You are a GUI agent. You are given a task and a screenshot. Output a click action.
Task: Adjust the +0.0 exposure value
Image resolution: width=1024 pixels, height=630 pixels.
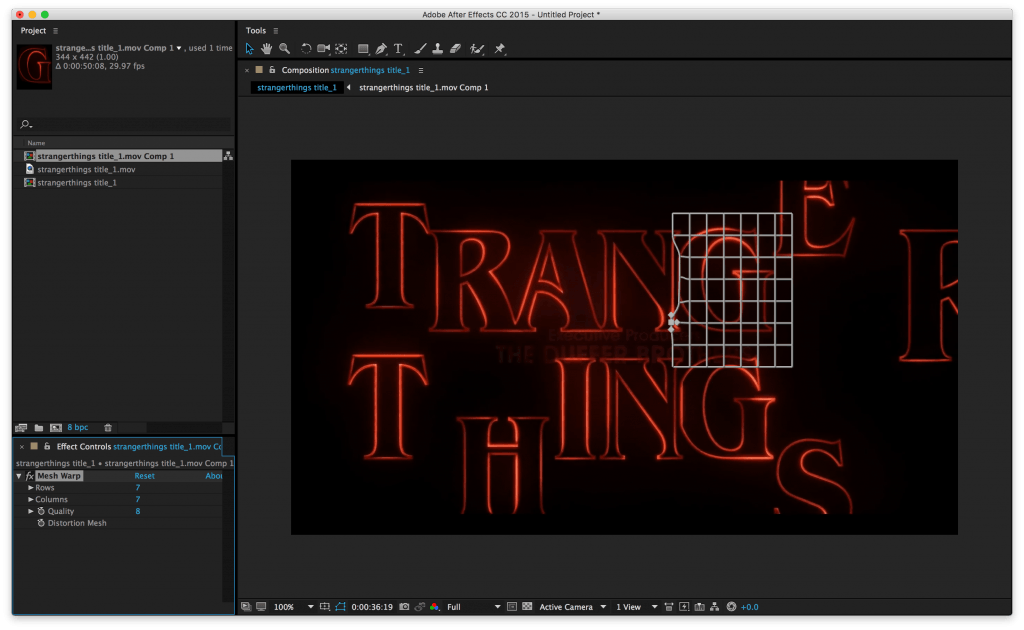(x=749, y=607)
